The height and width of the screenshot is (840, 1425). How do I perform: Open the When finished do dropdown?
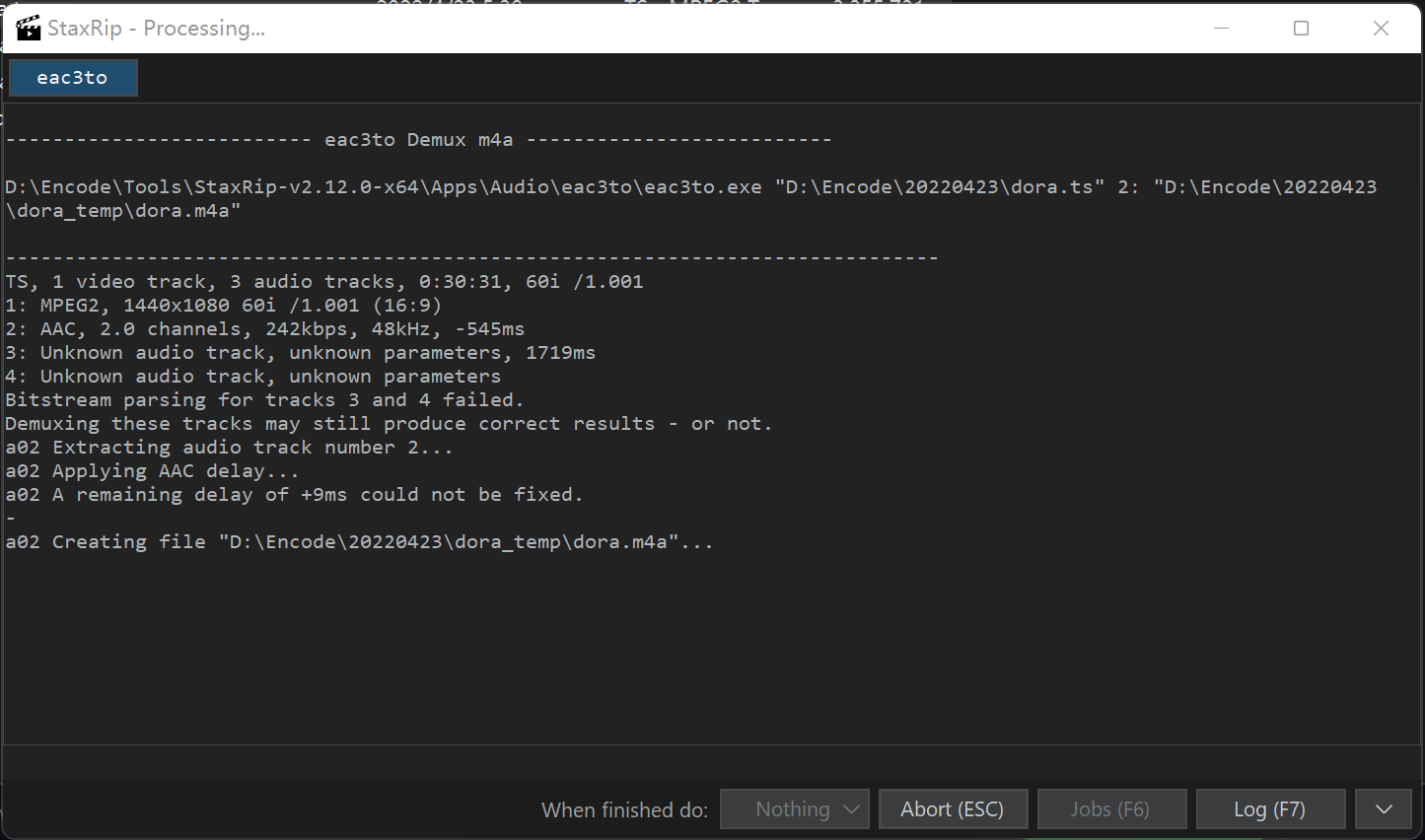(x=794, y=808)
